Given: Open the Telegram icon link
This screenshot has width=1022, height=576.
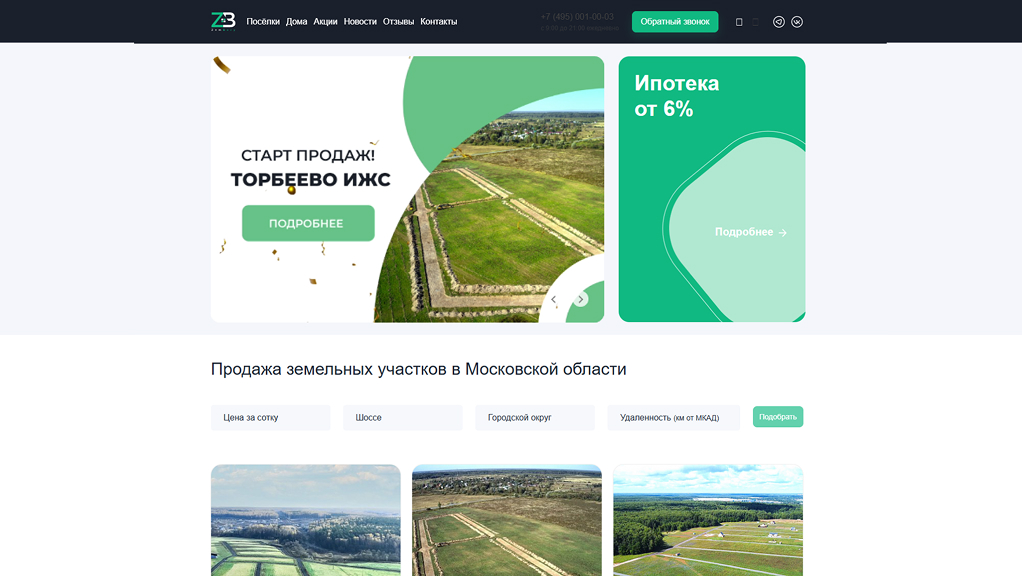Looking at the screenshot, I should tap(778, 22).
